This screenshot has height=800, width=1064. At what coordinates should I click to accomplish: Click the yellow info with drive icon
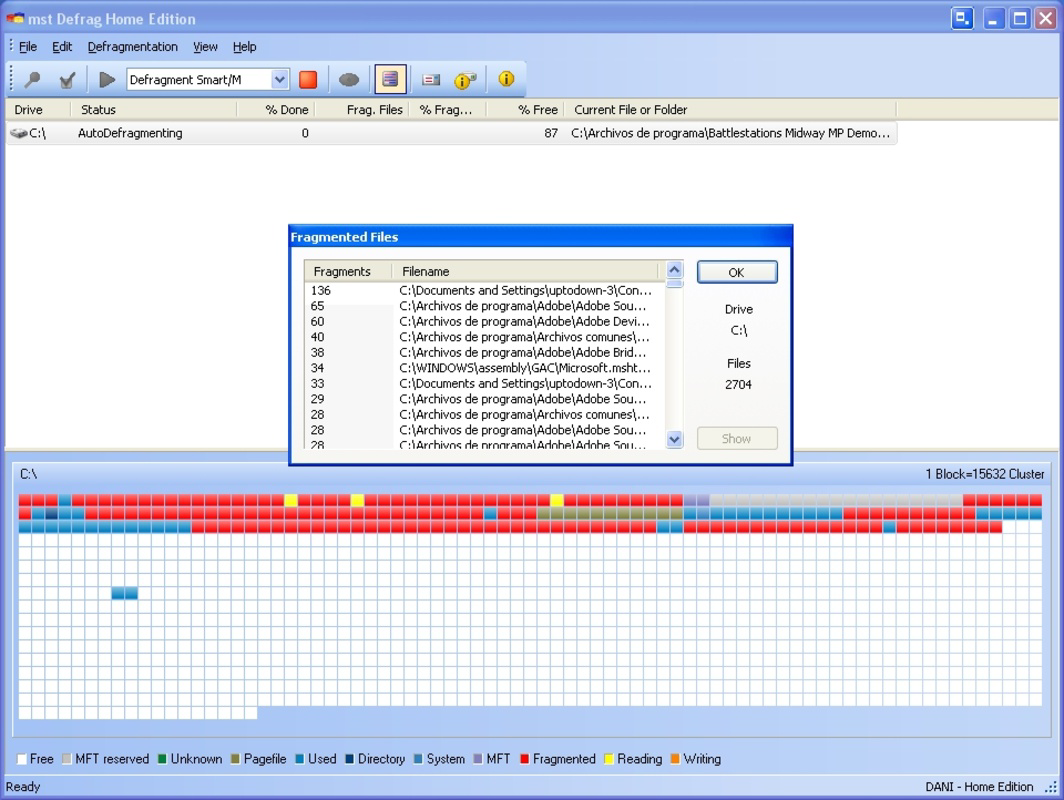465,80
